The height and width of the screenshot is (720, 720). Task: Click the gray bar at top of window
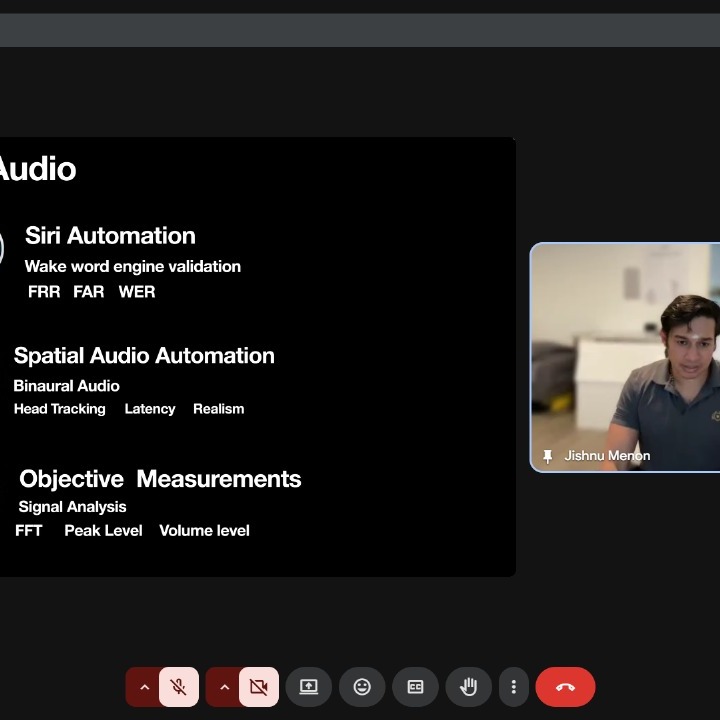(x=360, y=30)
